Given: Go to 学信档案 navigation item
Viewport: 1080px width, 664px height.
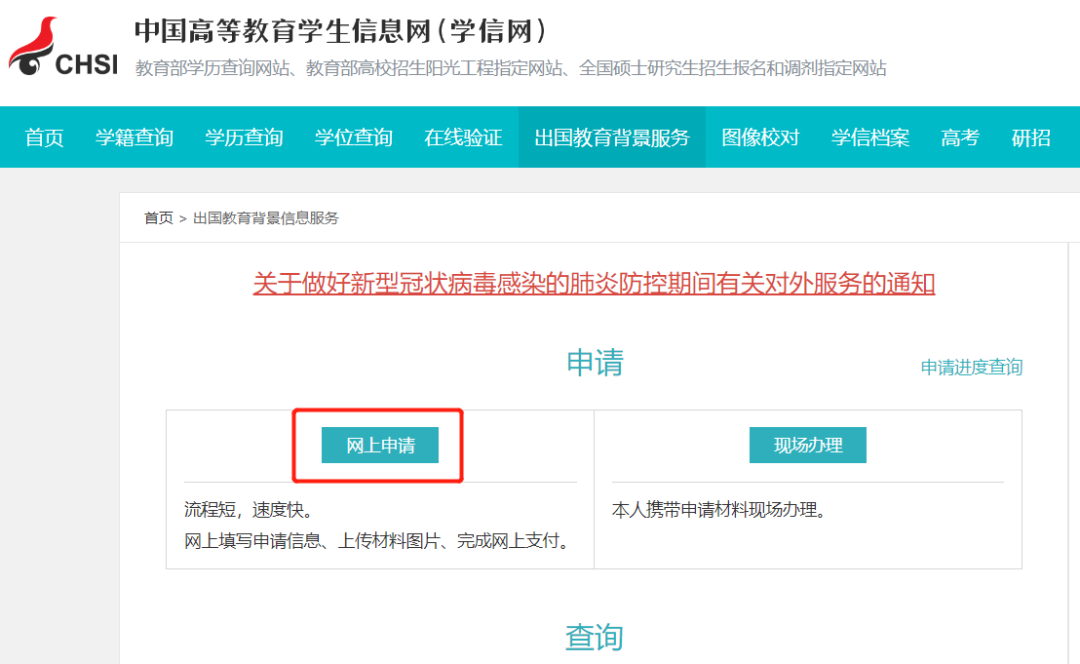Looking at the screenshot, I should [870, 138].
